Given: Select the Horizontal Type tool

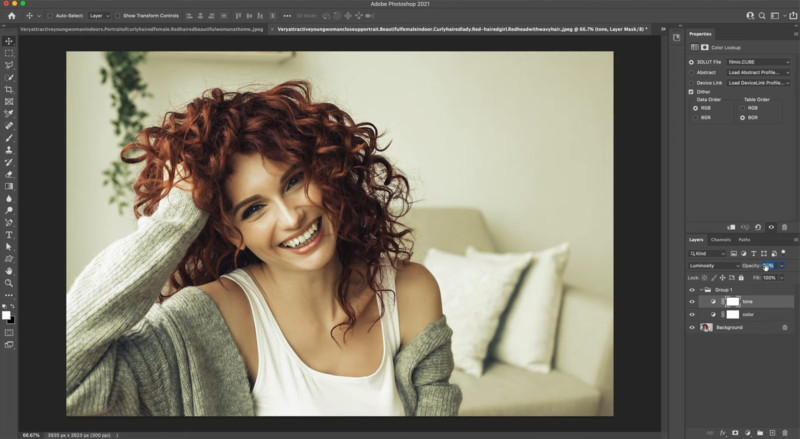Looking at the screenshot, I should pos(9,234).
